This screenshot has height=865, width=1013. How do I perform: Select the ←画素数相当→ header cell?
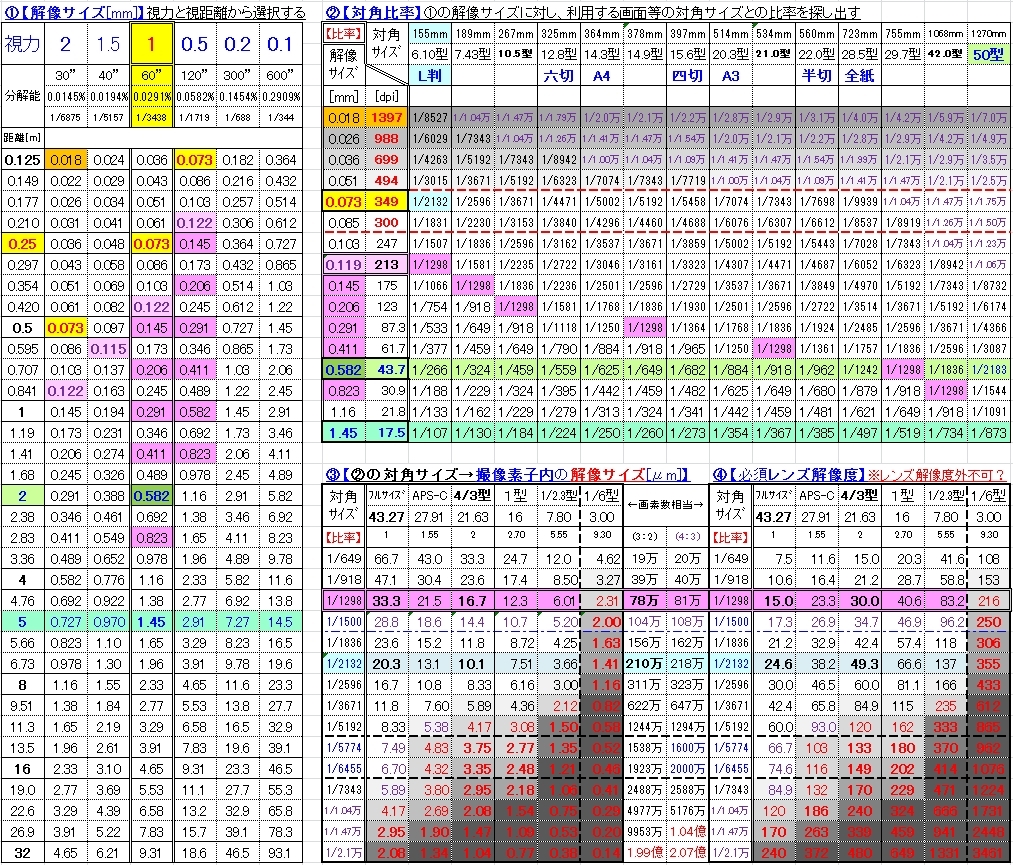coord(665,505)
